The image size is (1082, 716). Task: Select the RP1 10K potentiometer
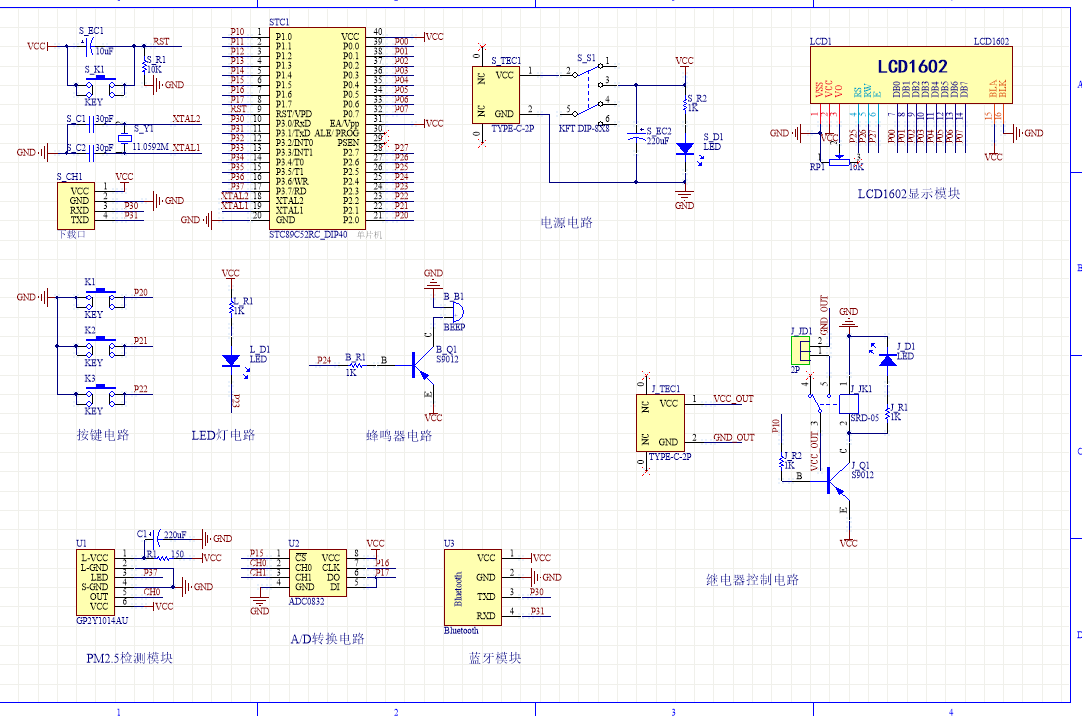click(839, 162)
